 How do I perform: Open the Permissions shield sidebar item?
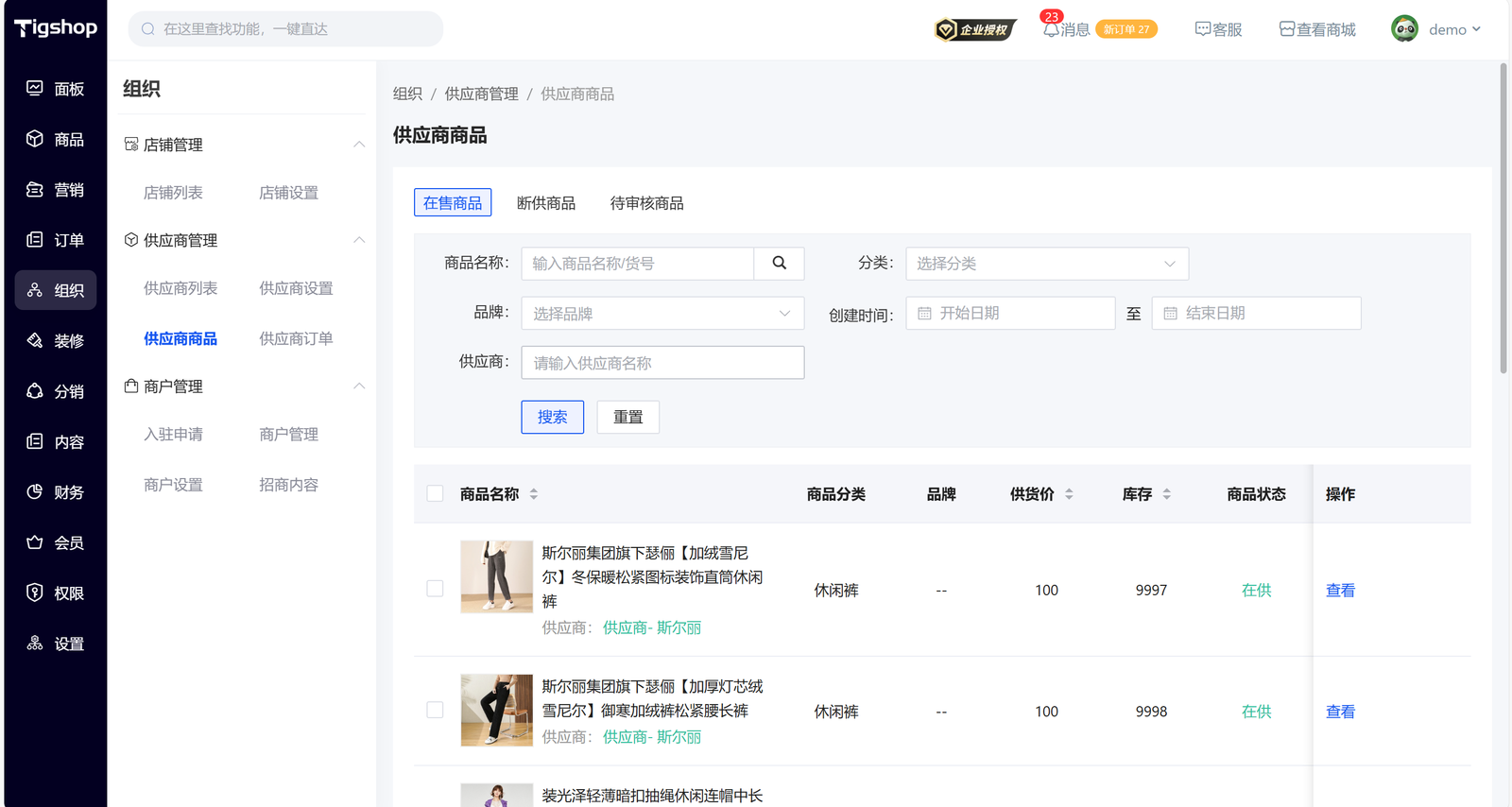click(x=55, y=593)
